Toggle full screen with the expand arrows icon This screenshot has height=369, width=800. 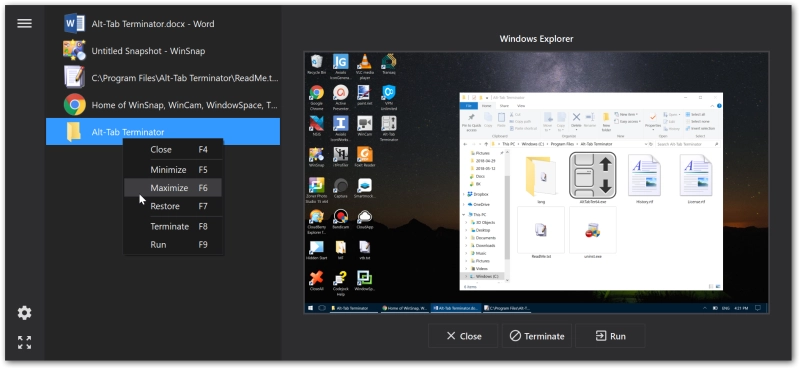[x=24, y=342]
